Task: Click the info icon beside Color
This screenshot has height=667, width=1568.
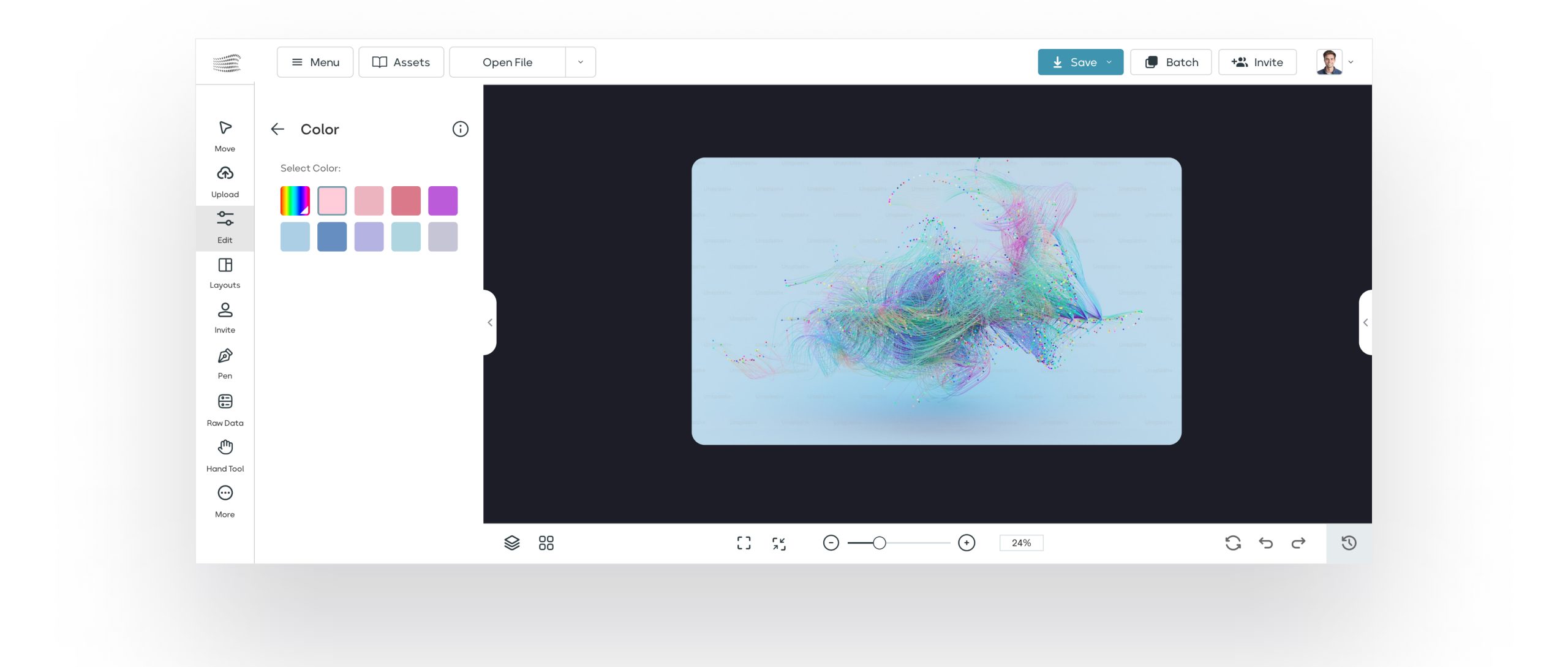Action: (460, 129)
